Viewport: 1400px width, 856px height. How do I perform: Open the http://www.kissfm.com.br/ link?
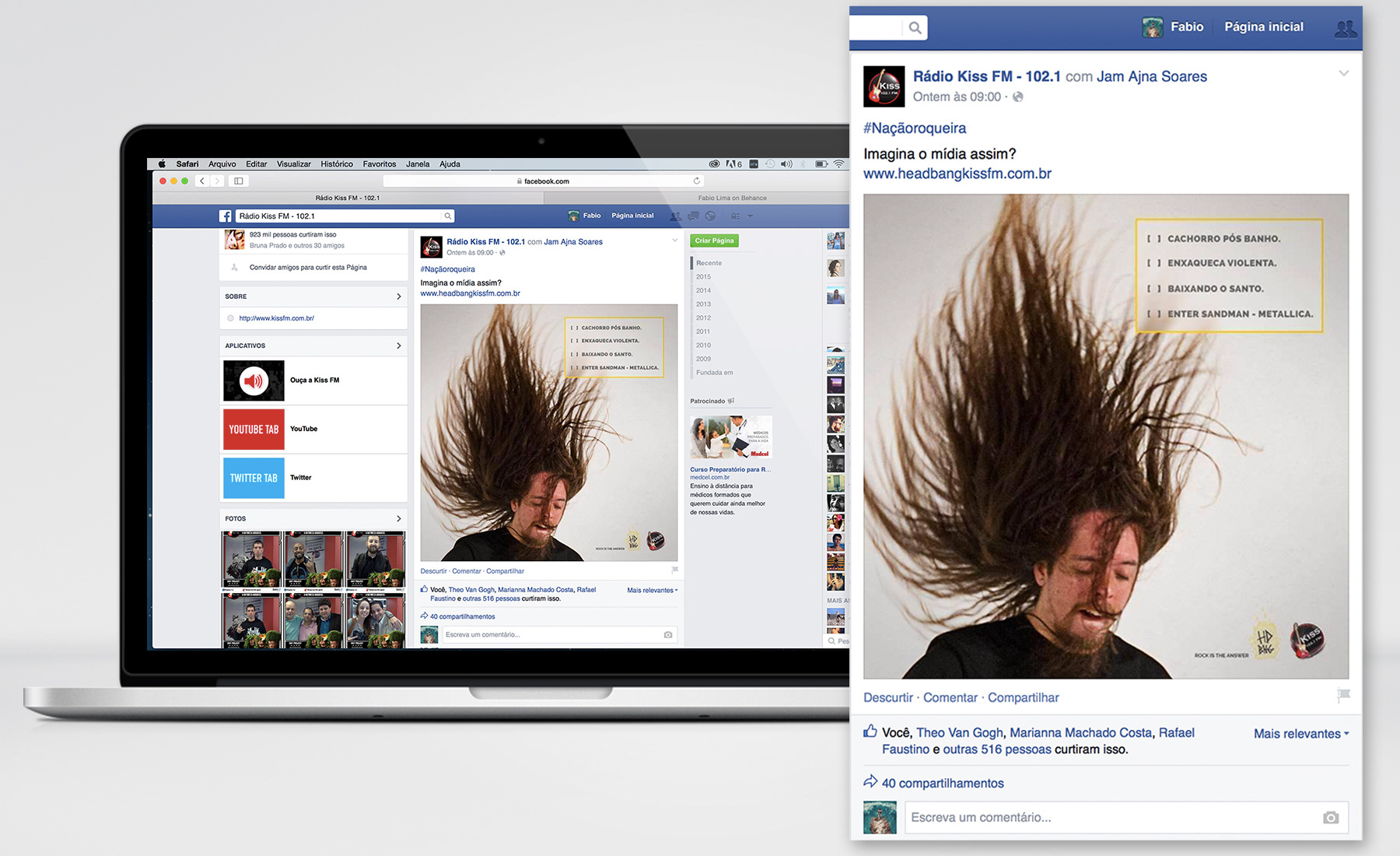tap(276, 318)
